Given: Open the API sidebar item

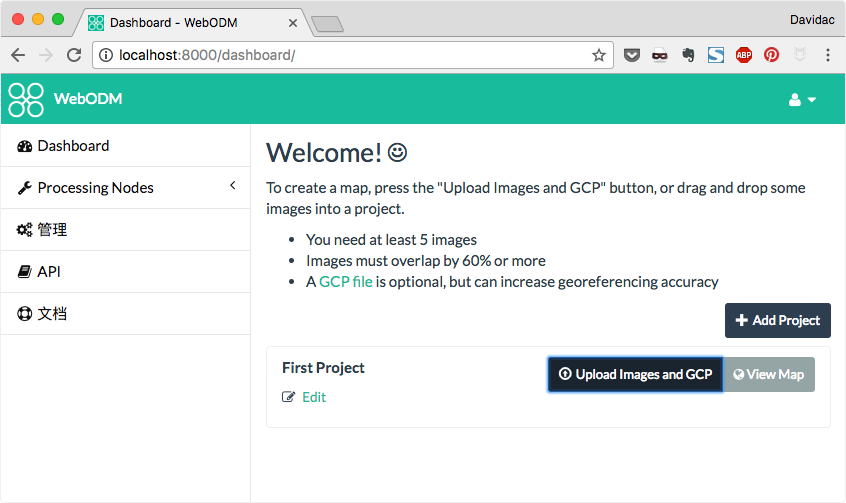Looking at the screenshot, I should tap(126, 272).
